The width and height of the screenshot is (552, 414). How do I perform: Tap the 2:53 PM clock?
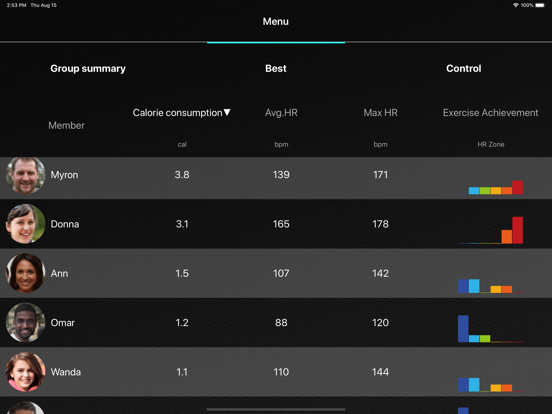pos(17,5)
